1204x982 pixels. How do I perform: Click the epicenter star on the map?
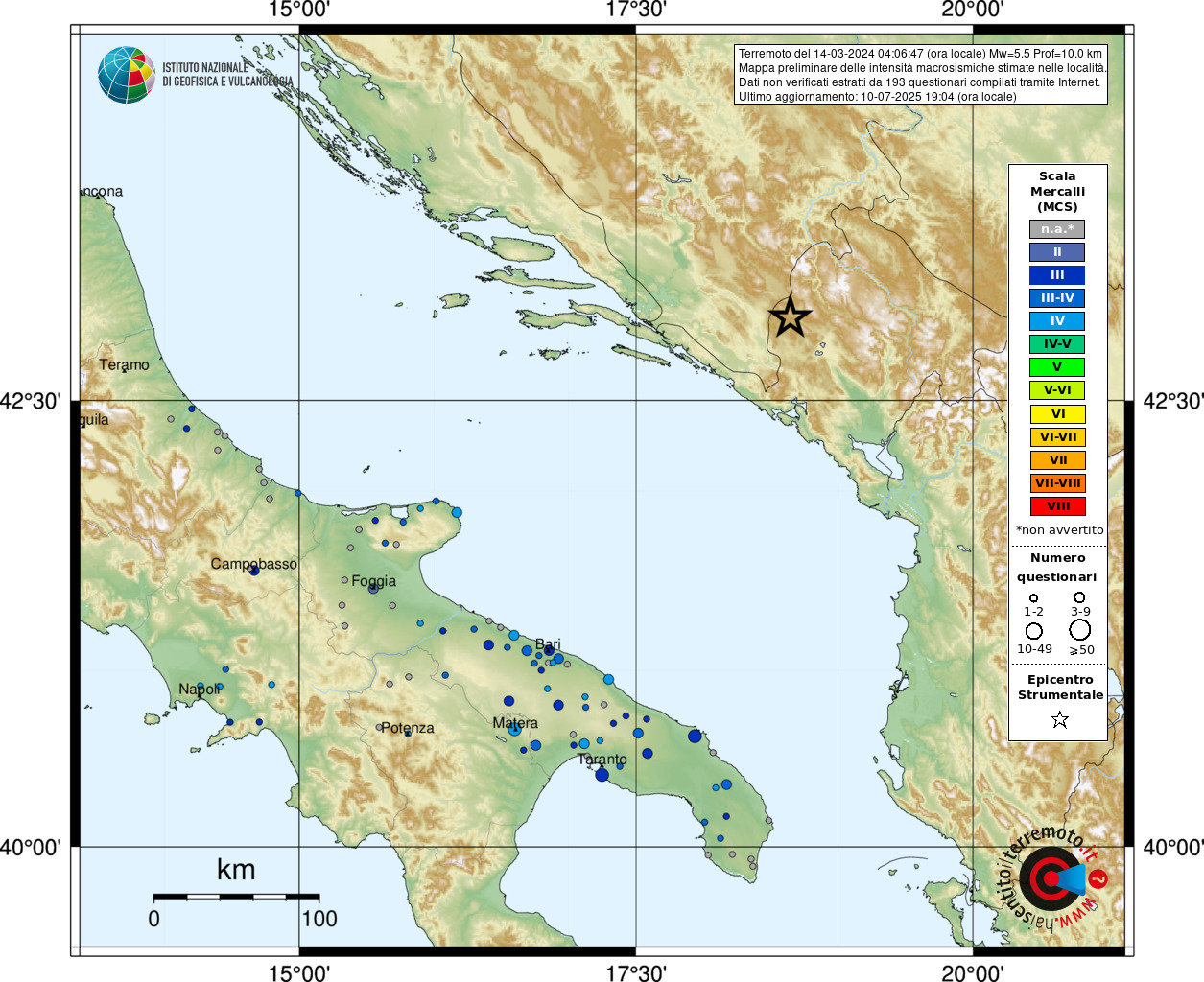(790, 317)
